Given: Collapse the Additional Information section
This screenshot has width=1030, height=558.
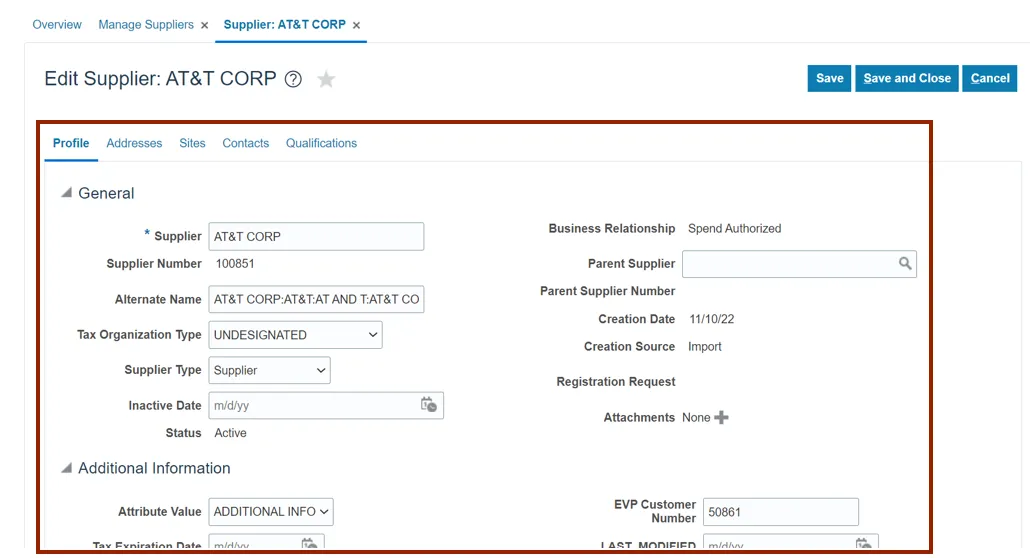Looking at the screenshot, I should pyautogui.click(x=66, y=468).
